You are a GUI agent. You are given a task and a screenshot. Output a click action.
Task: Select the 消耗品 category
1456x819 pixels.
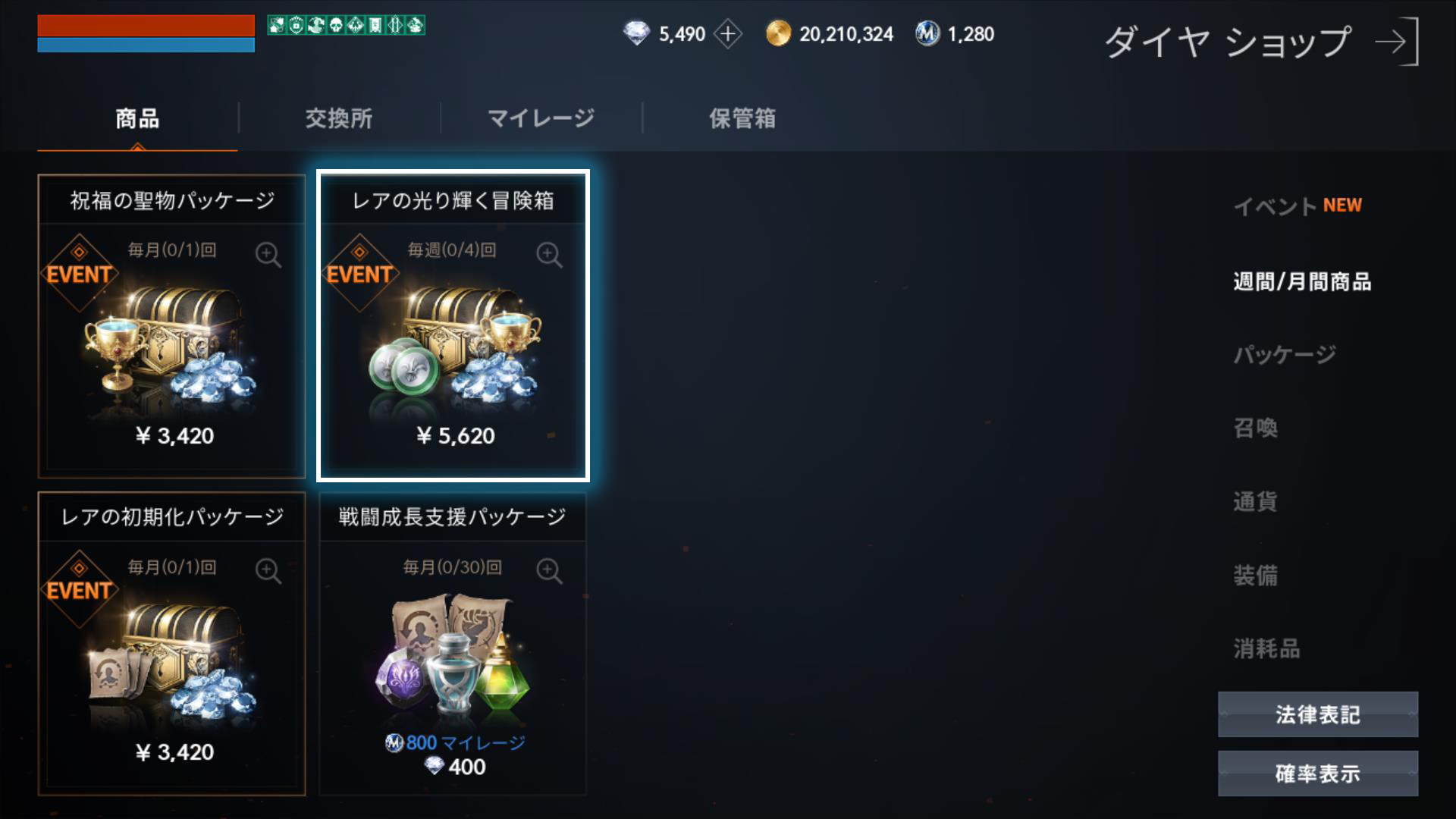[1266, 648]
